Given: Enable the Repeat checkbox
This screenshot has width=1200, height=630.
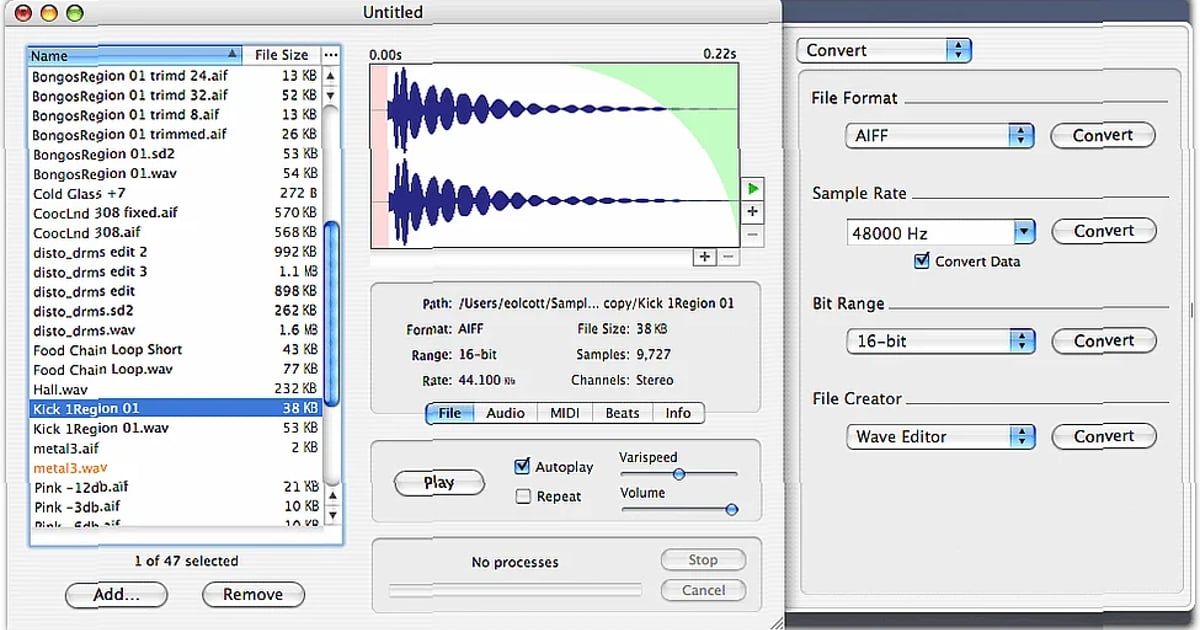Looking at the screenshot, I should [x=524, y=495].
